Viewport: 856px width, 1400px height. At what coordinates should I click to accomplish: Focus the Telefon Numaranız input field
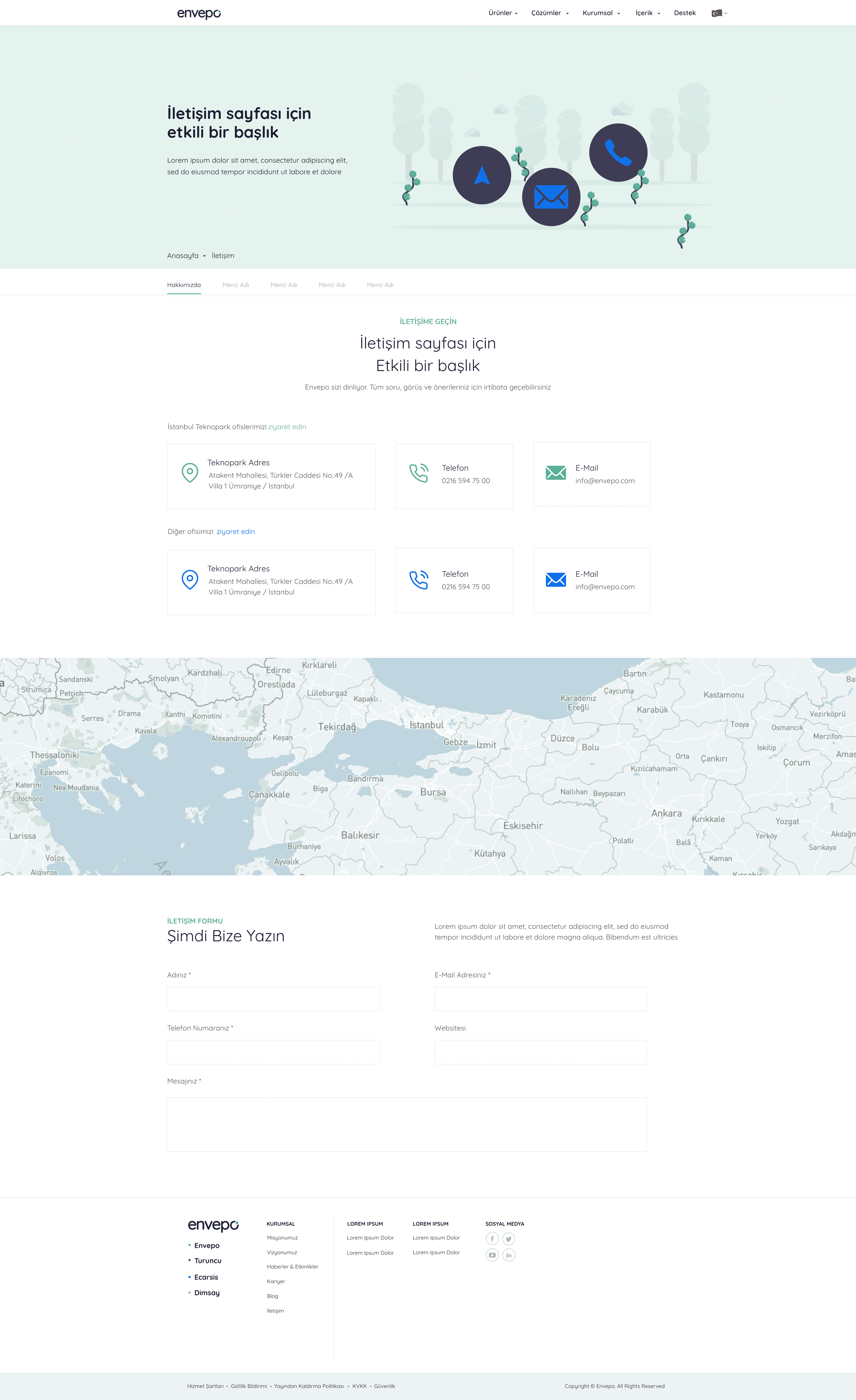[273, 1052]
